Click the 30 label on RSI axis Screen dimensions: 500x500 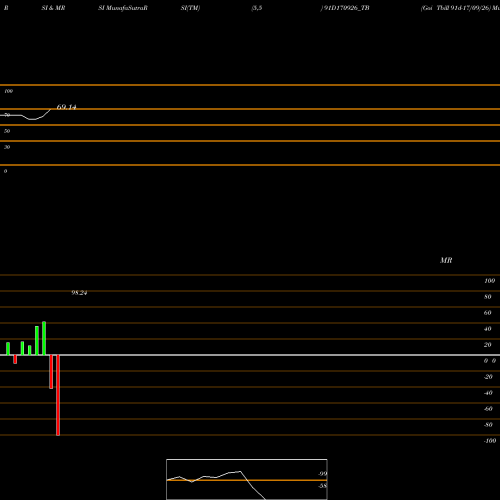[x=7, y=147]
